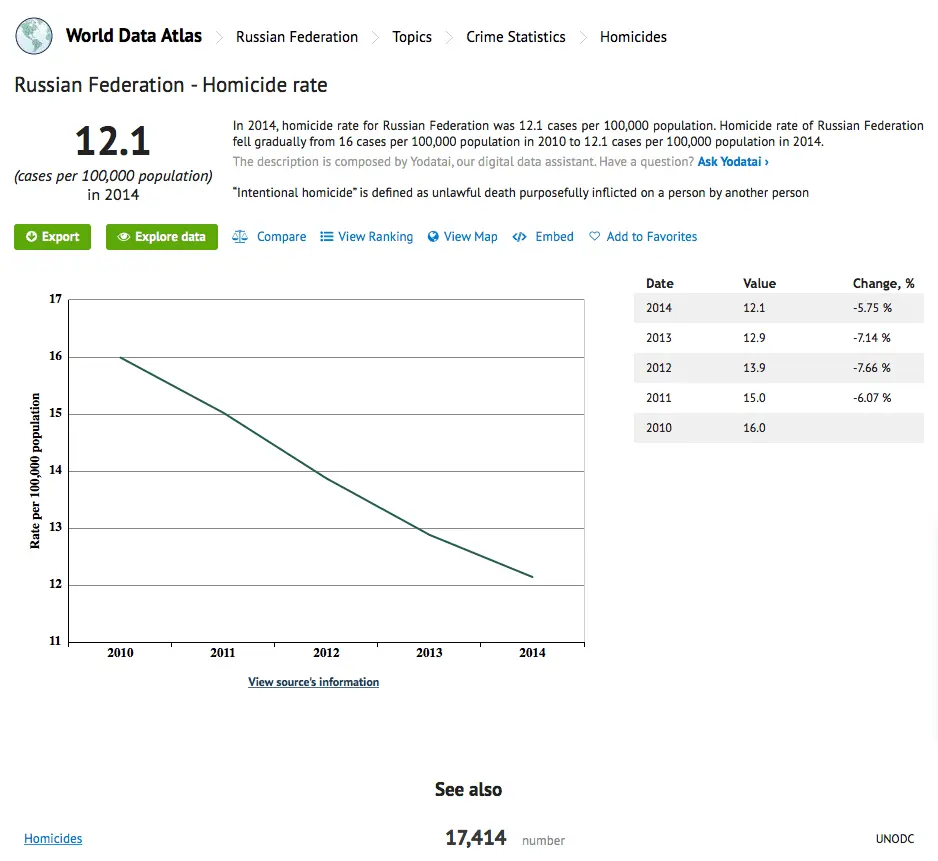This screenshot has height=861, width=938.
Task: Open View source's information link
Action: [x=313, y=682]
